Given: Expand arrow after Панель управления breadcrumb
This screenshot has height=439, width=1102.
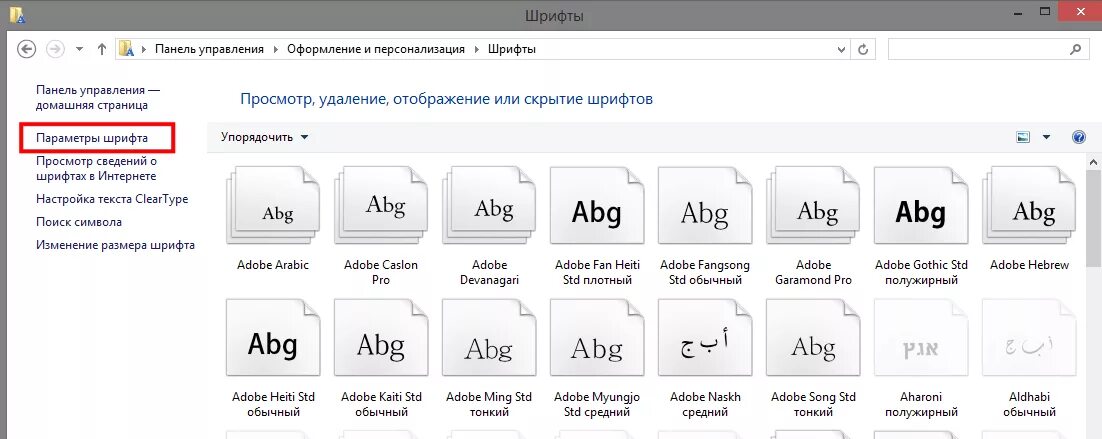Looking at the screenshot, I should coord(276,49).
